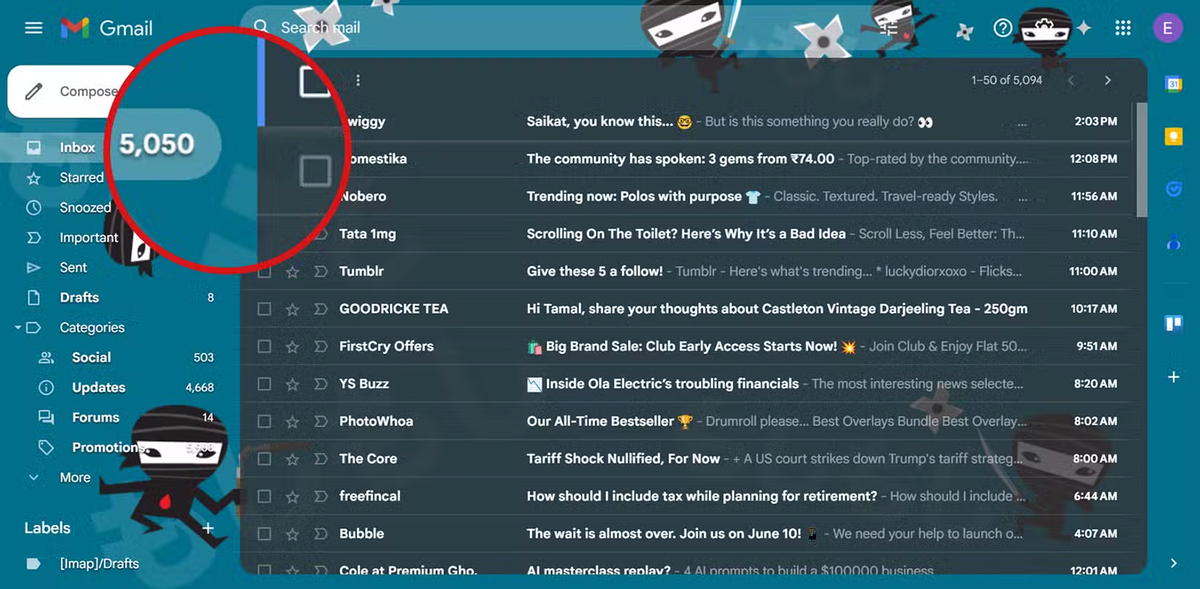Open Google Calendar in the side panel
Viewport: 1200px width, 589px height.
tap(1174, 84)
